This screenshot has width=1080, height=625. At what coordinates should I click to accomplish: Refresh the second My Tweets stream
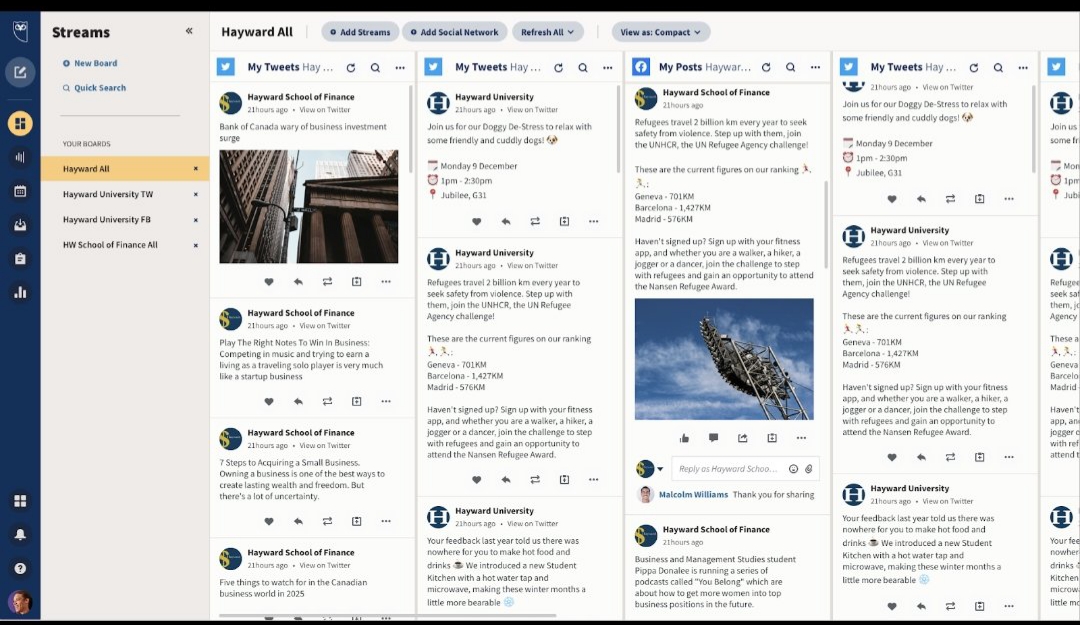click(559, 68)
